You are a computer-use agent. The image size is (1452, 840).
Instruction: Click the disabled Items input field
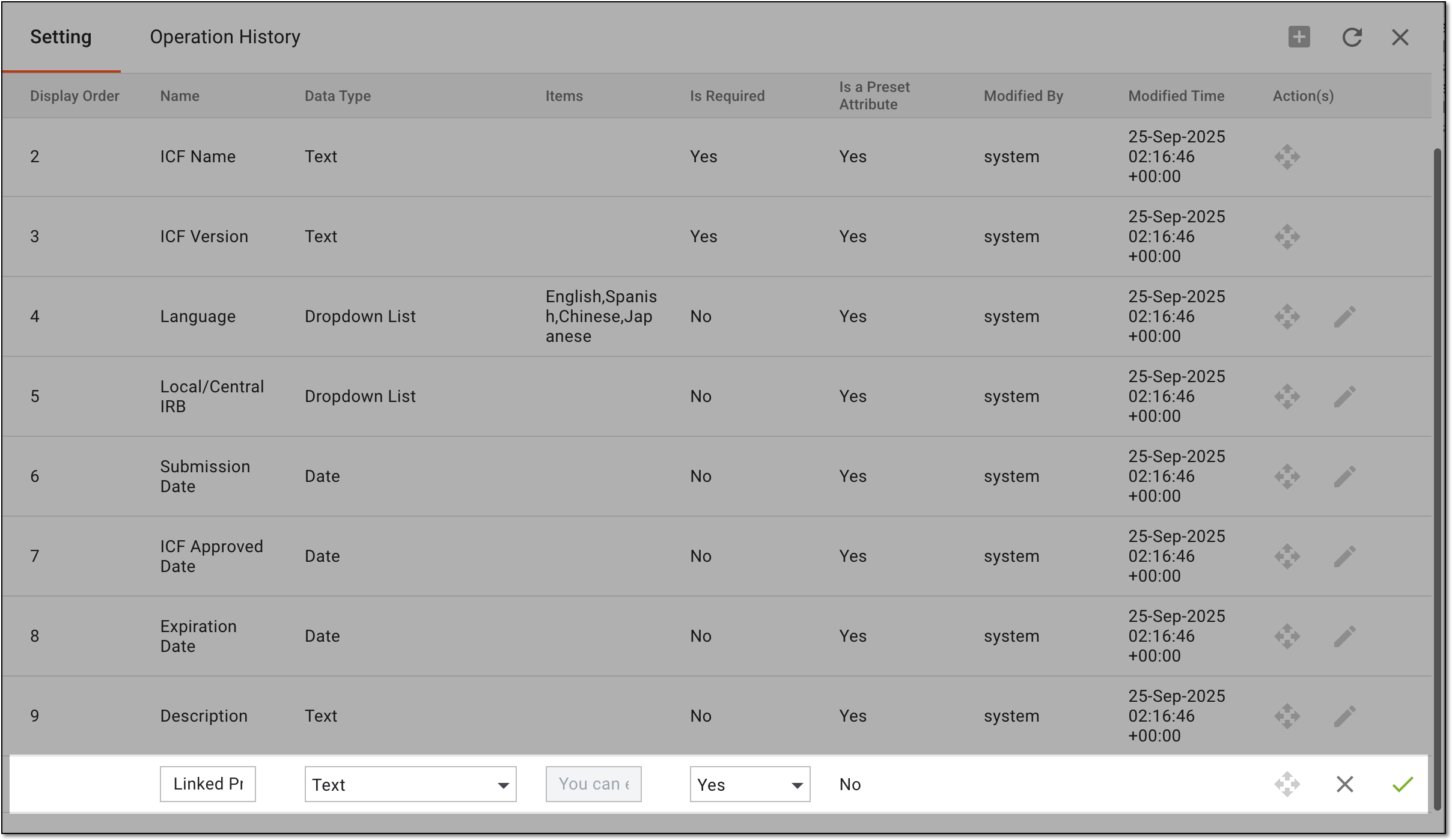pyautogui.click(x=594, y=784)
